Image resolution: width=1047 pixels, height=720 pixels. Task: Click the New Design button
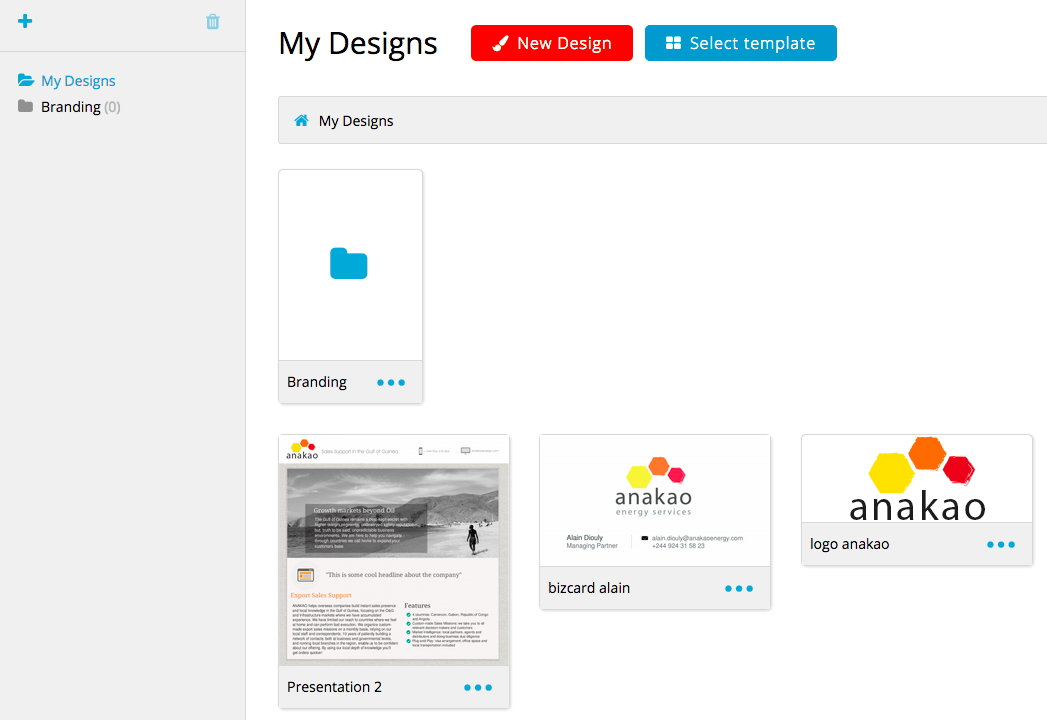click(551, 43)
